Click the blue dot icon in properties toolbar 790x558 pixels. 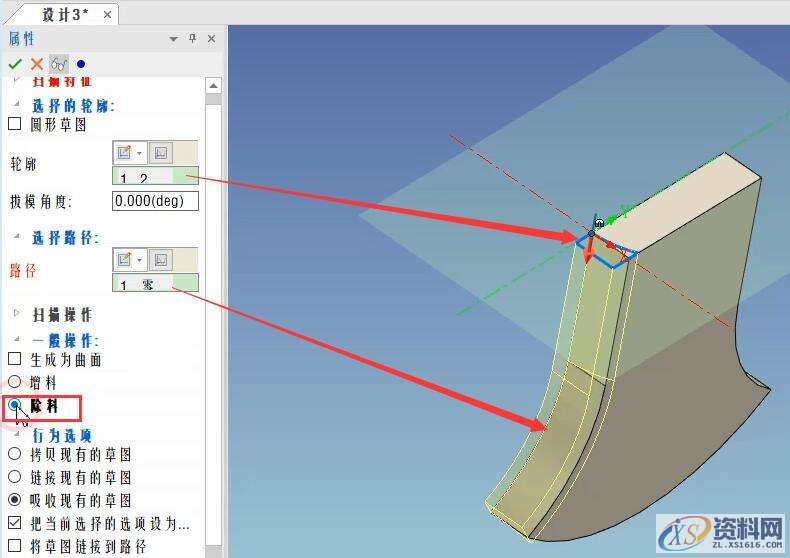click(81, 64)
